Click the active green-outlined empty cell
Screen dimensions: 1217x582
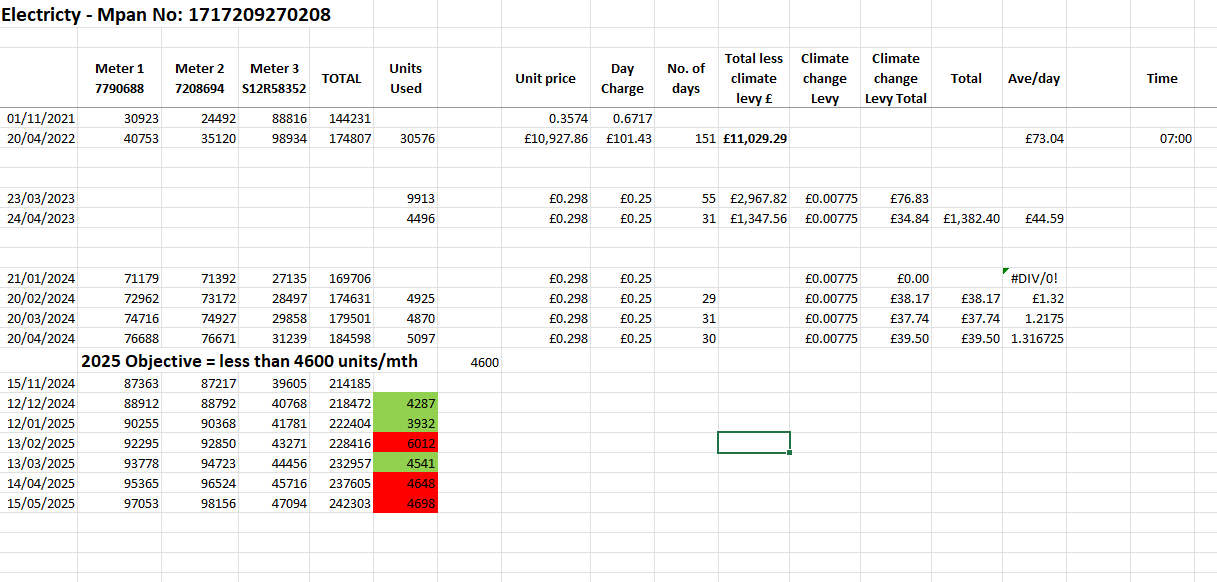(753, 442)
